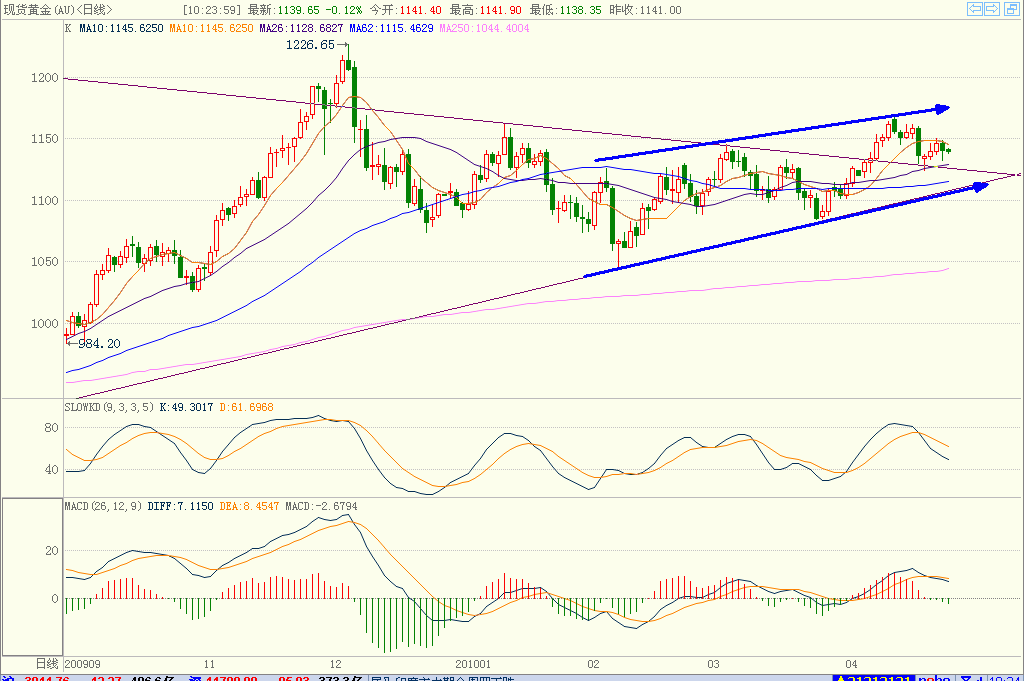Click the 日线 period label
The width and height of the screenshot is (1024, 681).
47,664
